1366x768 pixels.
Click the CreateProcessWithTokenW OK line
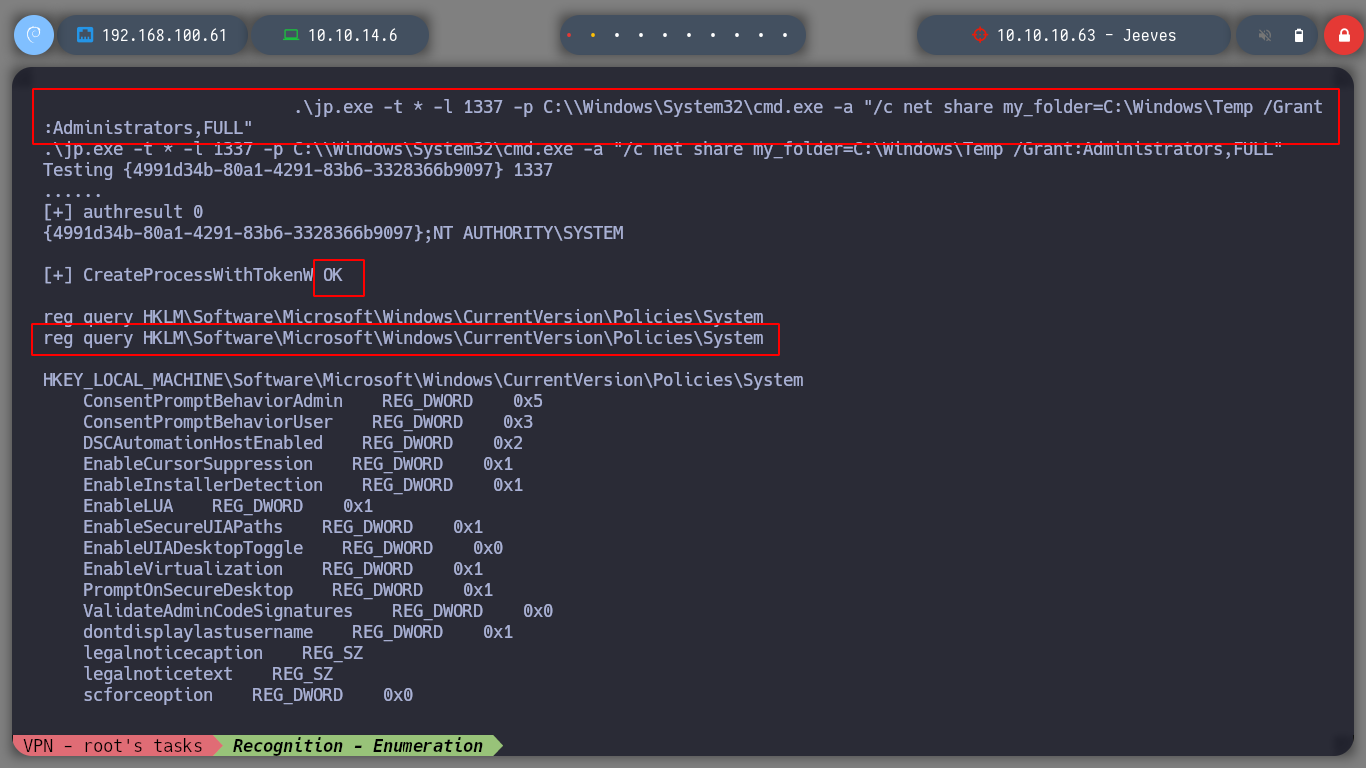coord(193,275)
